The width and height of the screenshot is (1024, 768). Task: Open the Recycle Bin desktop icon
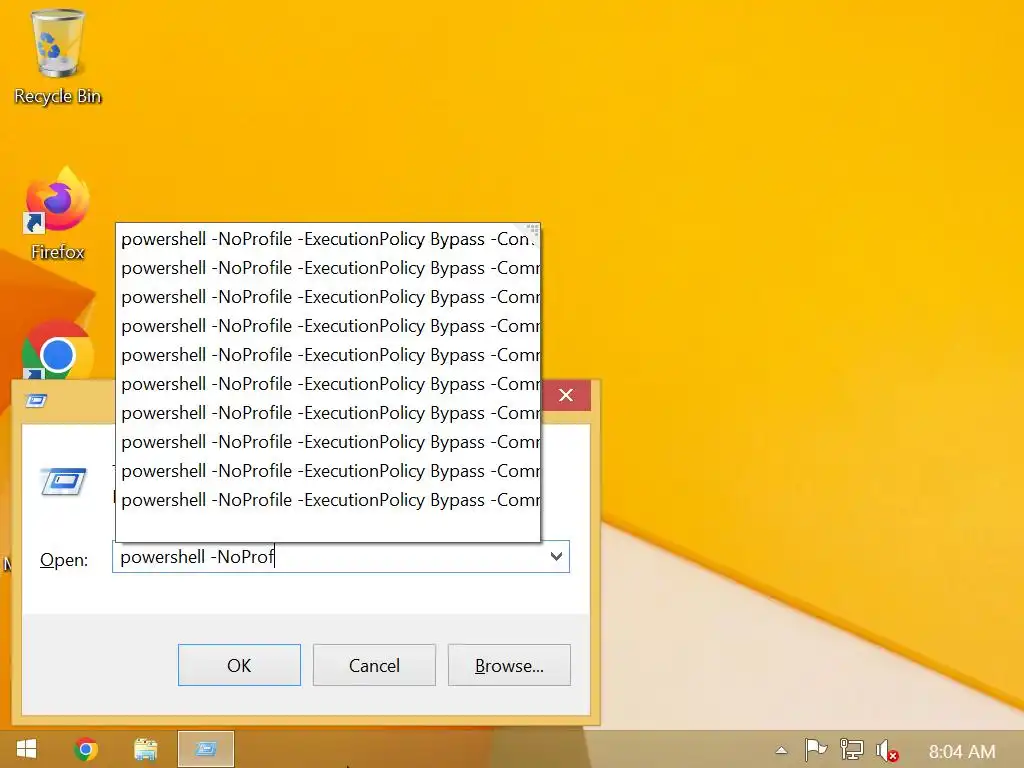pos(57,57)
